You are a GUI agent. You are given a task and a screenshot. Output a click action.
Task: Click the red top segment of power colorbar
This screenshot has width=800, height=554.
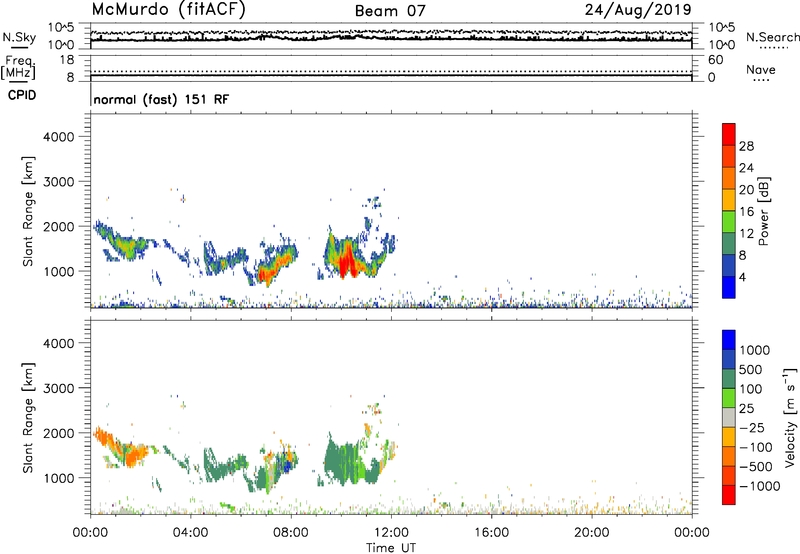pyautogui.click(x=729, y=134)
